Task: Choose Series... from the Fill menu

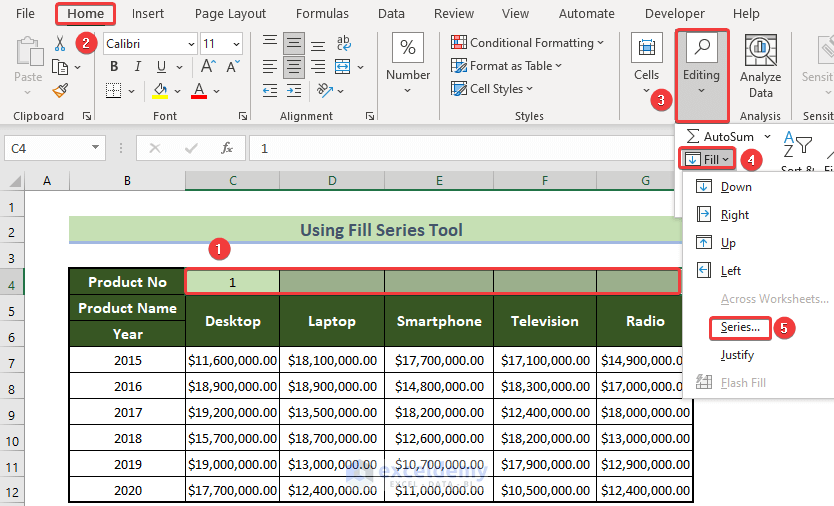Action: [x=740, y=327]
